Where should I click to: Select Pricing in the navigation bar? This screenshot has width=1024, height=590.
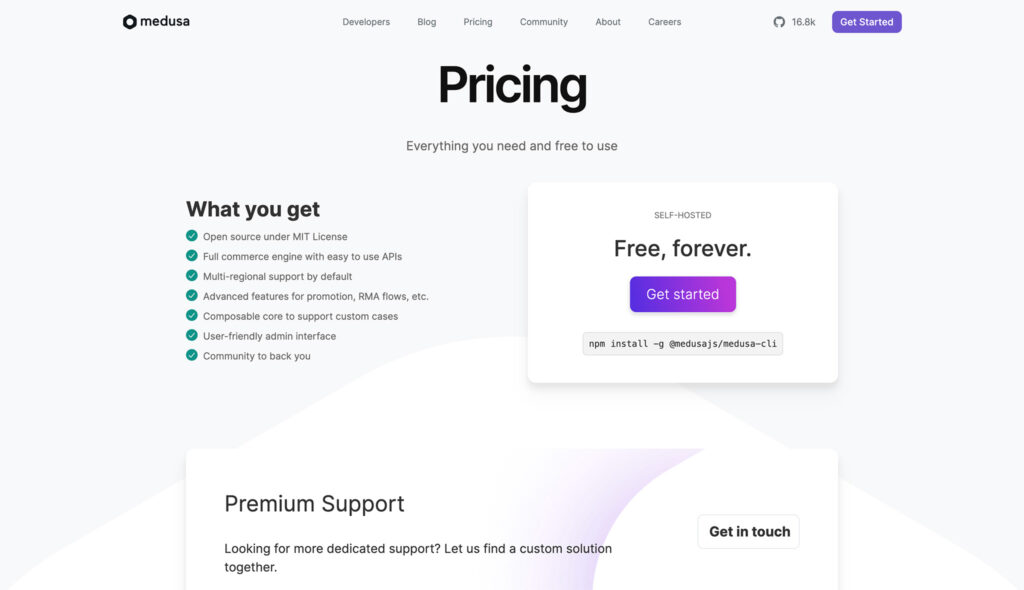(x=478, y=22)
